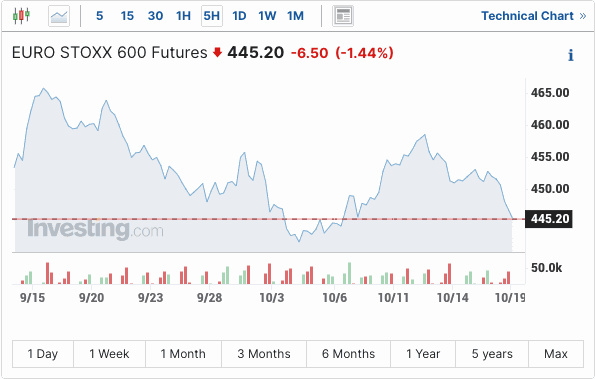Show the Max range

(x=556, y=354)
